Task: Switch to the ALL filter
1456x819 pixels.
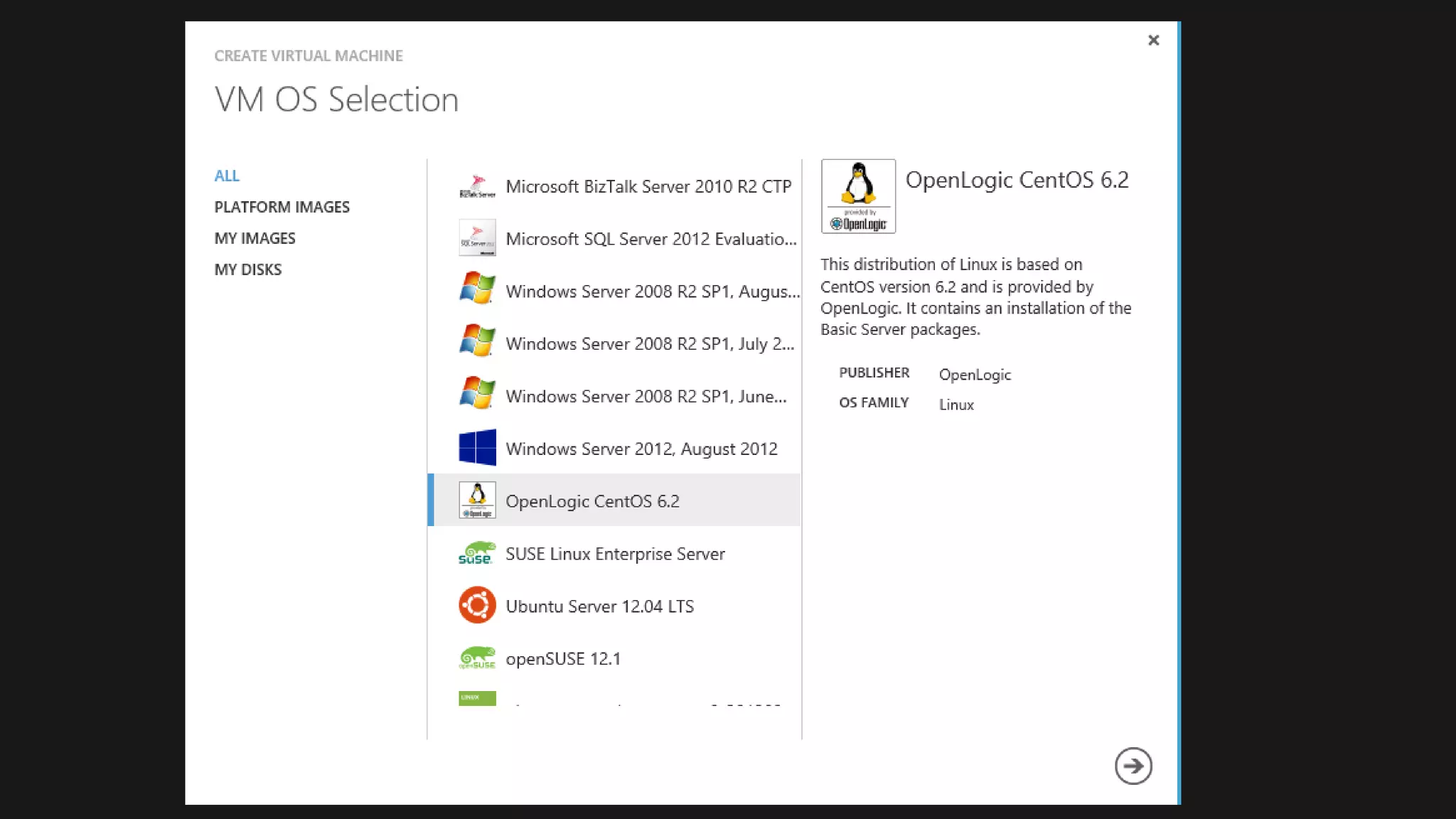Action: point(227,176)
